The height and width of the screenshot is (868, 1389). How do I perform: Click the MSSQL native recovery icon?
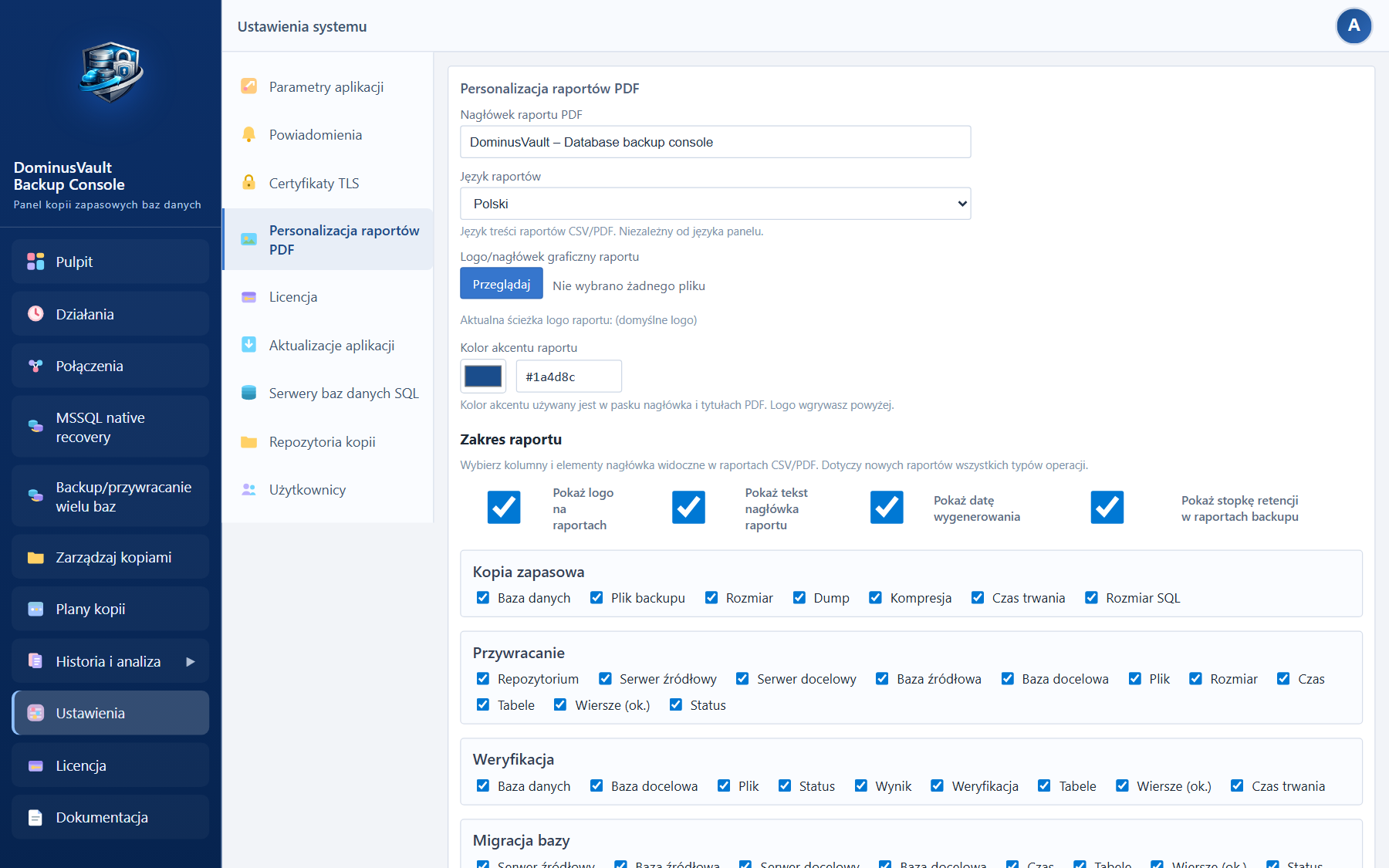35,427
